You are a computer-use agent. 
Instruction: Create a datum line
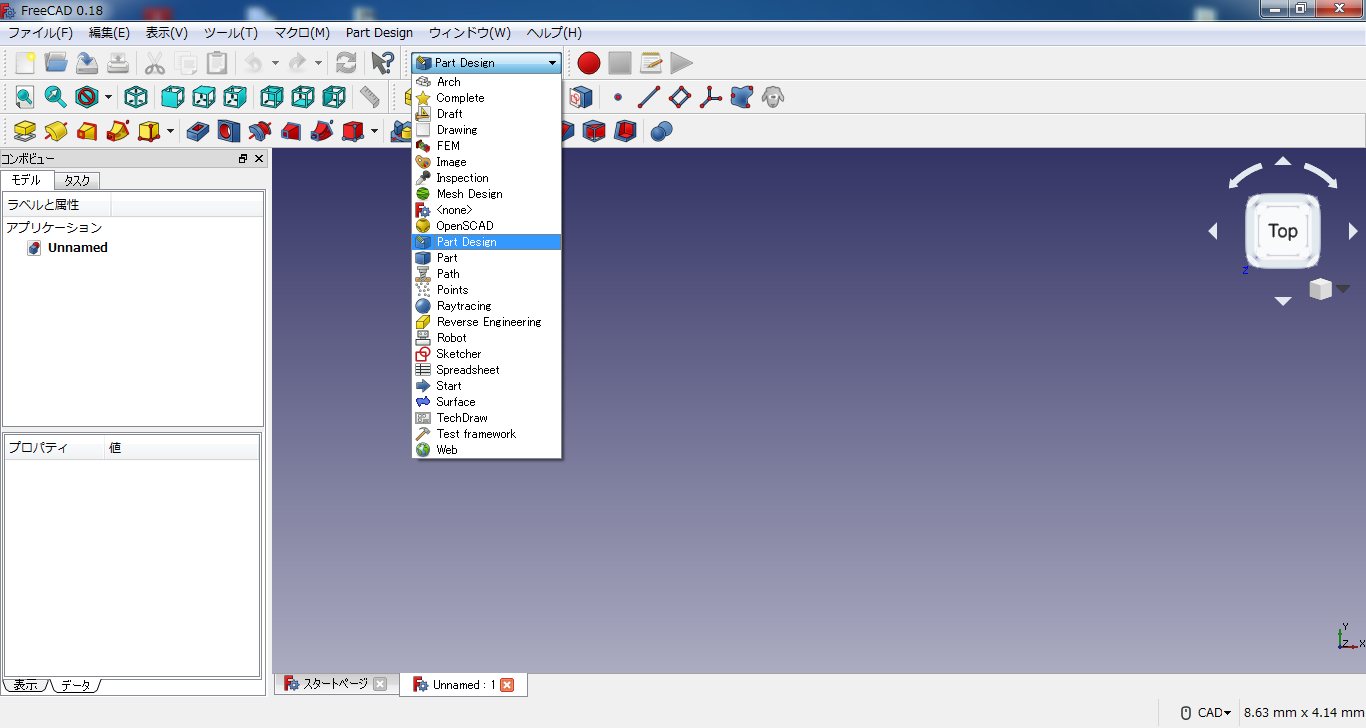649,97
